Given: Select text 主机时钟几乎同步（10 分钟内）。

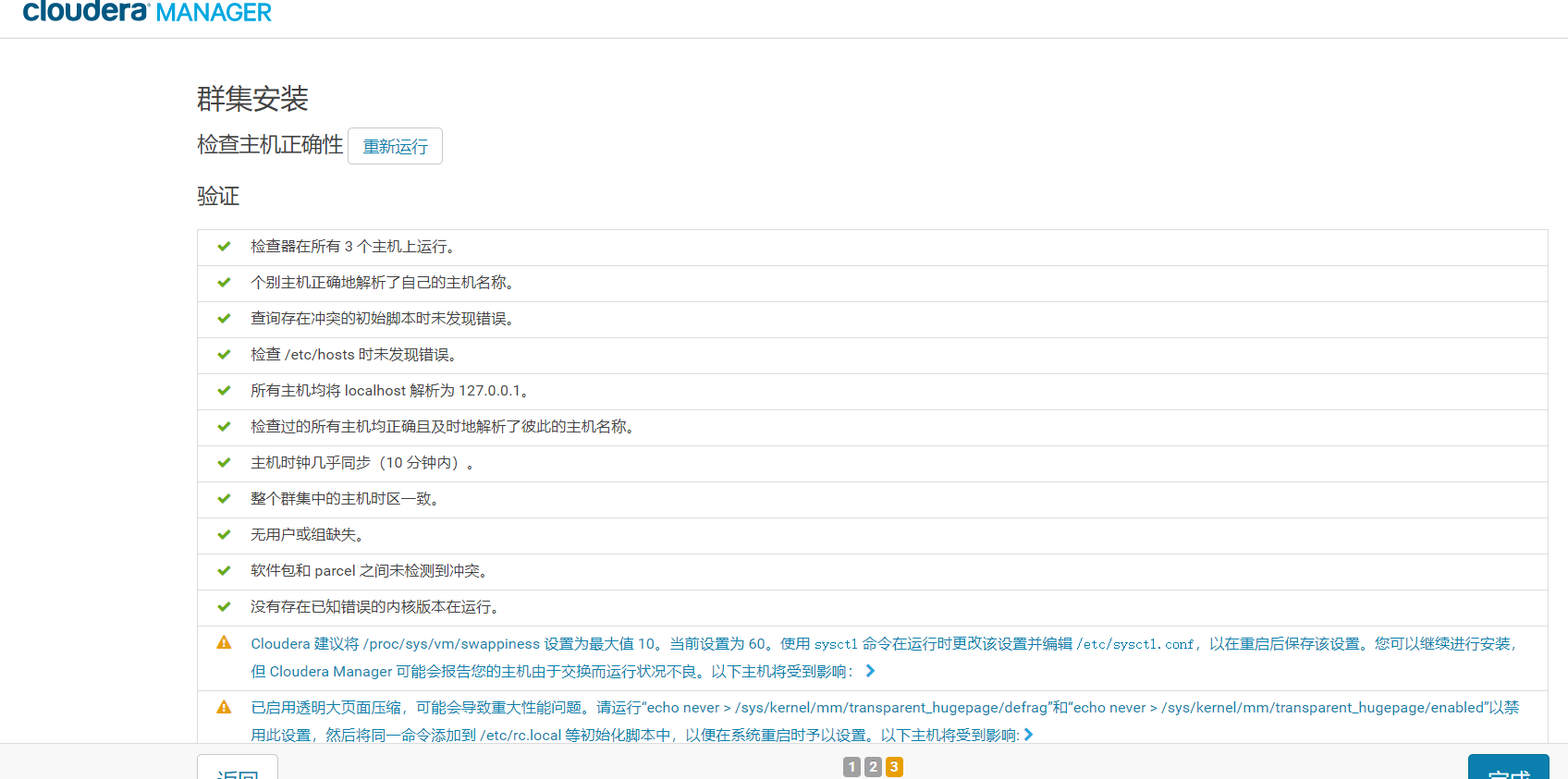Looking at the screenshot, I should click(362, 463).
